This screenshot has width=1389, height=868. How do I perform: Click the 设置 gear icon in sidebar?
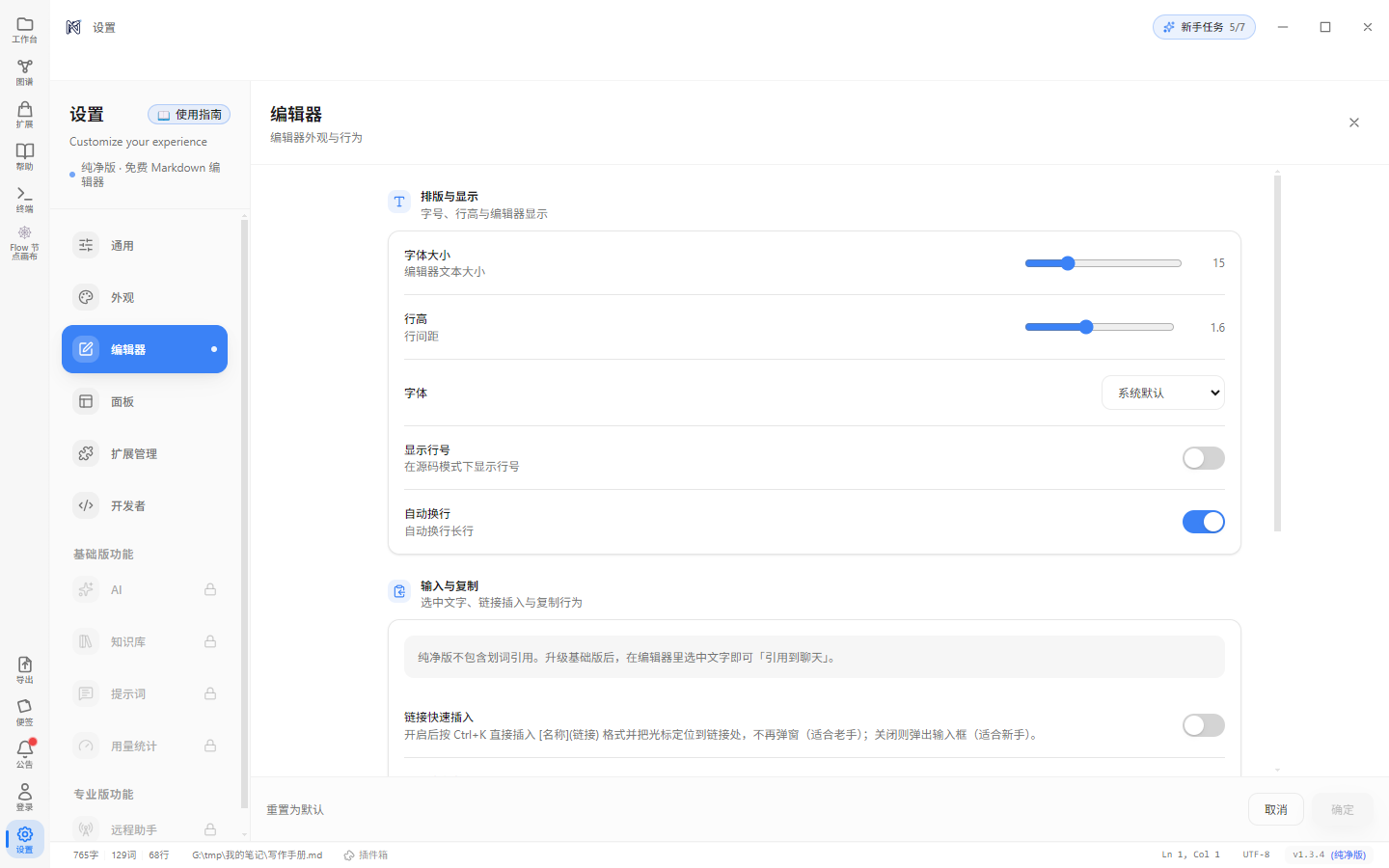tap(25, 839)
